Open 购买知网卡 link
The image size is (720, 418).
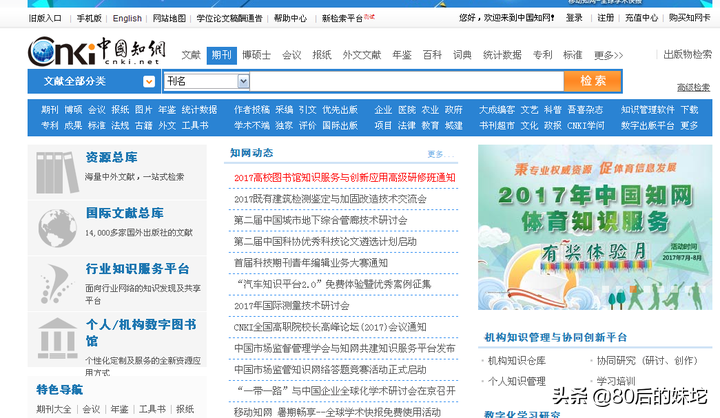point(690,18)
